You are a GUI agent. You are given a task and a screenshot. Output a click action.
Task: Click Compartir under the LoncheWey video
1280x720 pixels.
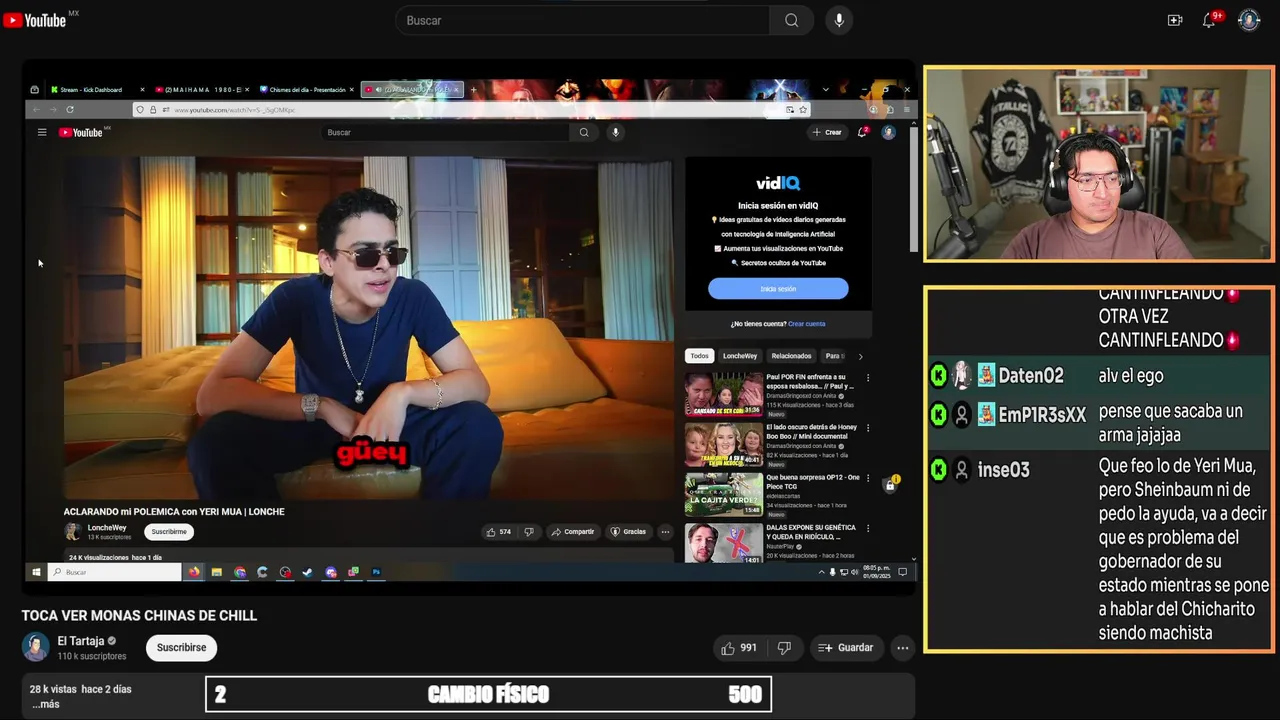click(x=573, y=532)
